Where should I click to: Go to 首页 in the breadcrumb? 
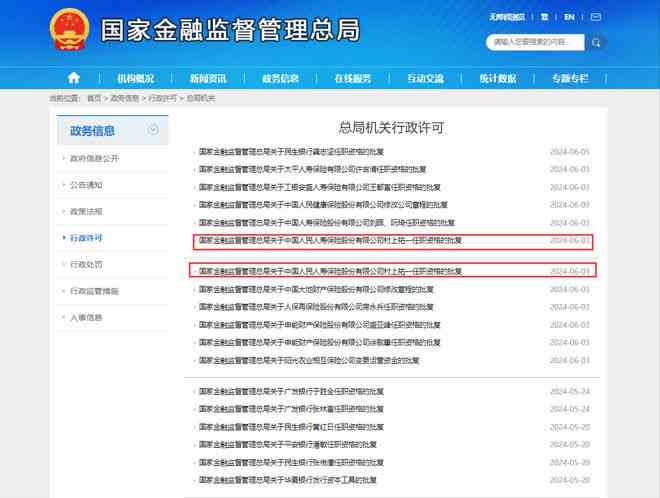tap(94, 98)
